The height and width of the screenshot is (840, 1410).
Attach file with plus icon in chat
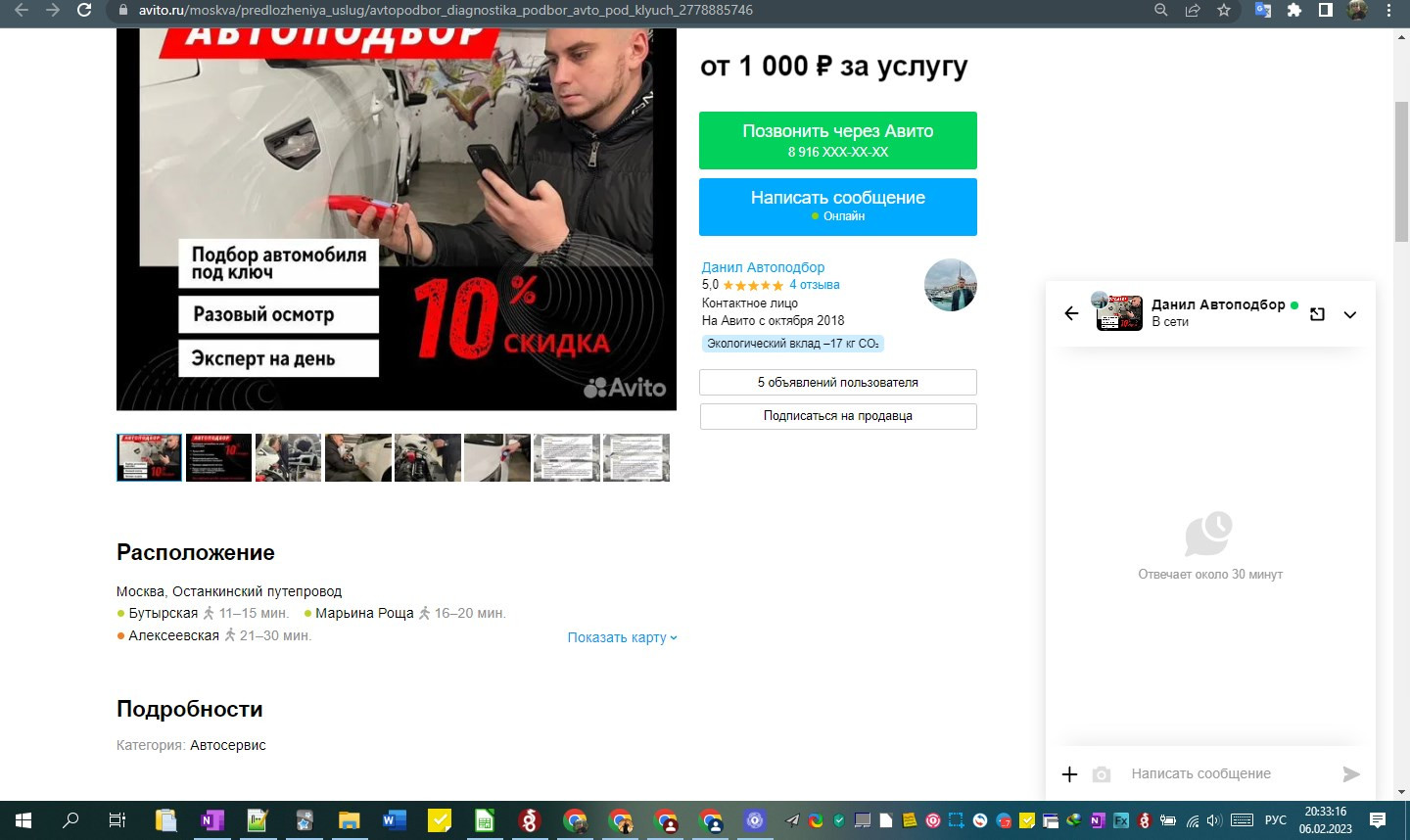tap(1069, 774)
